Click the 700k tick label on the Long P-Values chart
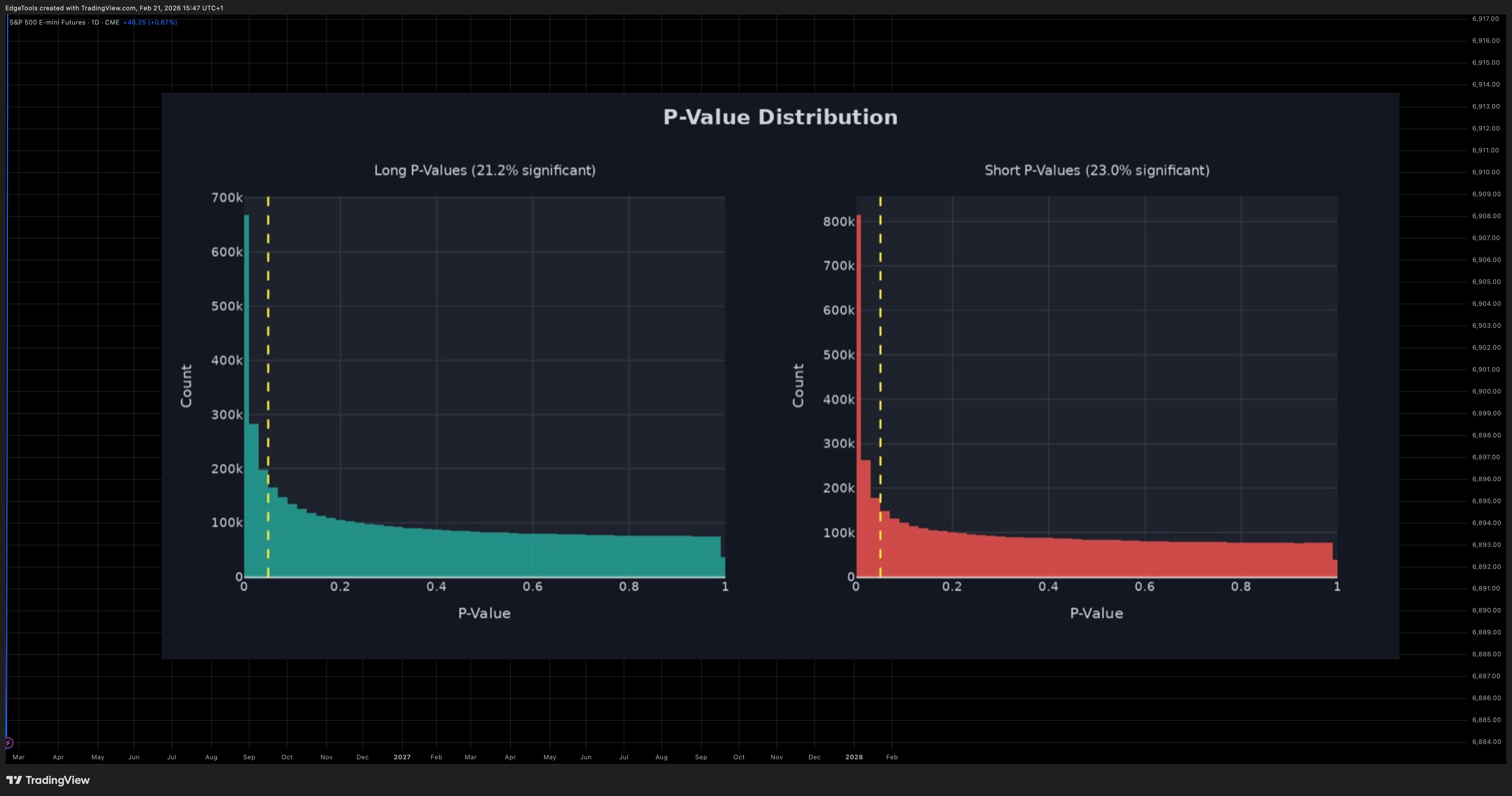Screen dimensions: 1512x796 227,197
